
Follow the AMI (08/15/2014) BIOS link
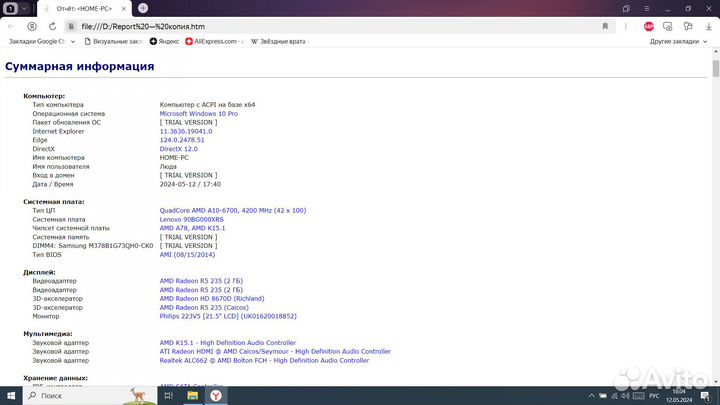coord(187,255)
